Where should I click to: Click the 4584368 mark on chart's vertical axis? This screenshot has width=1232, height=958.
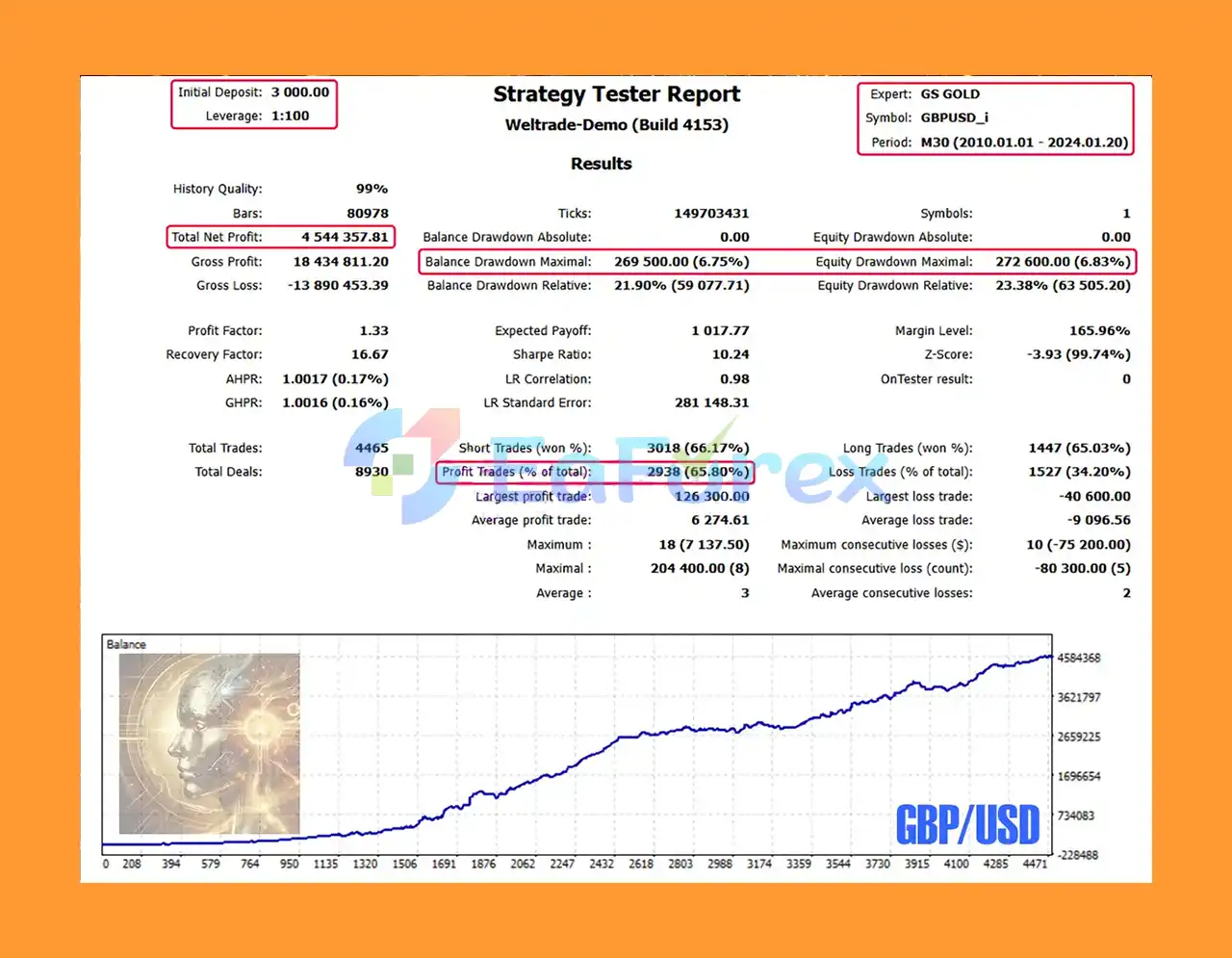[1078, 659]
